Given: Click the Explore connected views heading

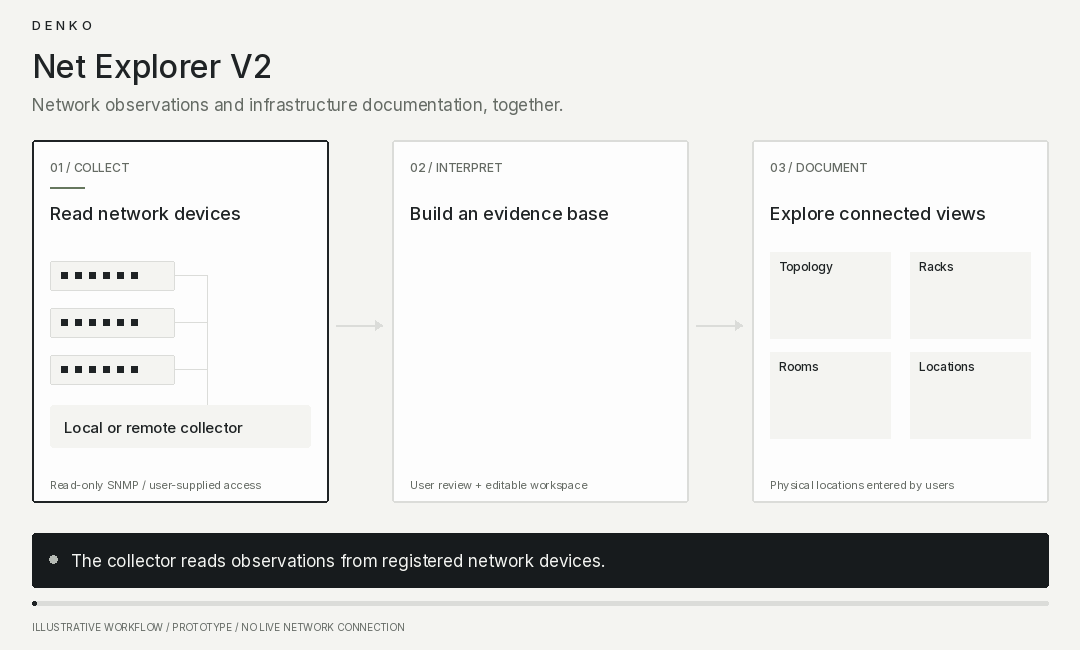Looking at the screenshot, I should (x=878, y=214).
